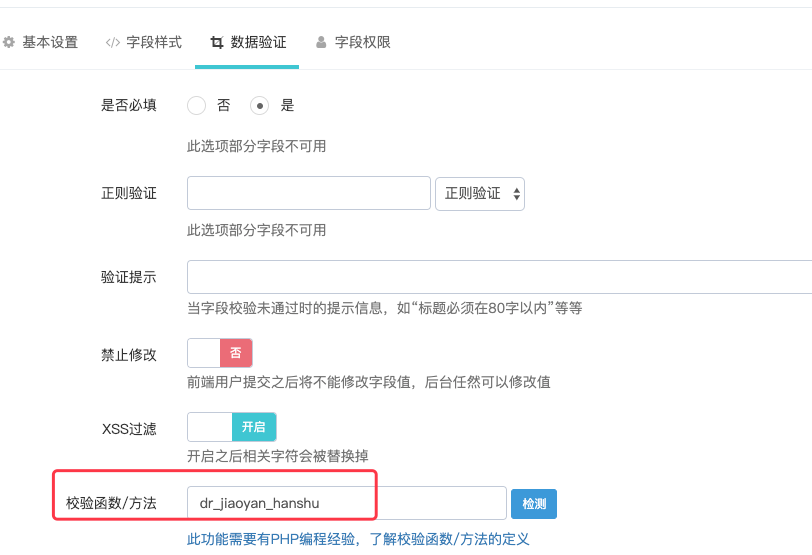
Task: Toggle the XSS过滤 switch
Action: pos(231,427)
